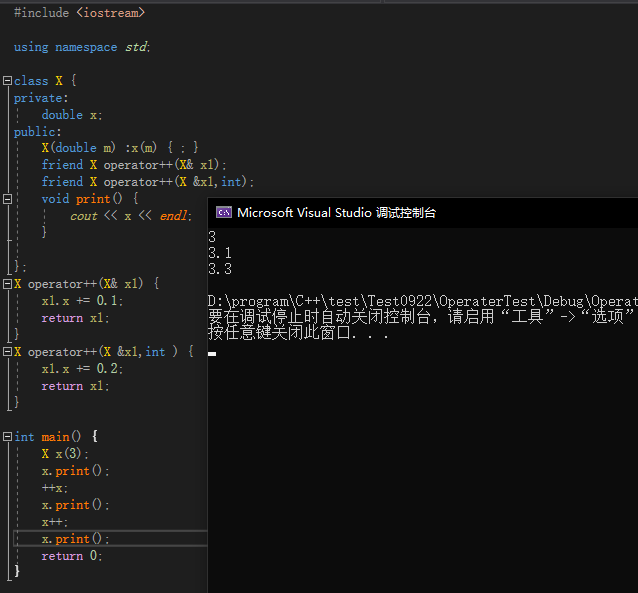Click the debug console window icon
638x593 pixels.
tap(224, 212)
